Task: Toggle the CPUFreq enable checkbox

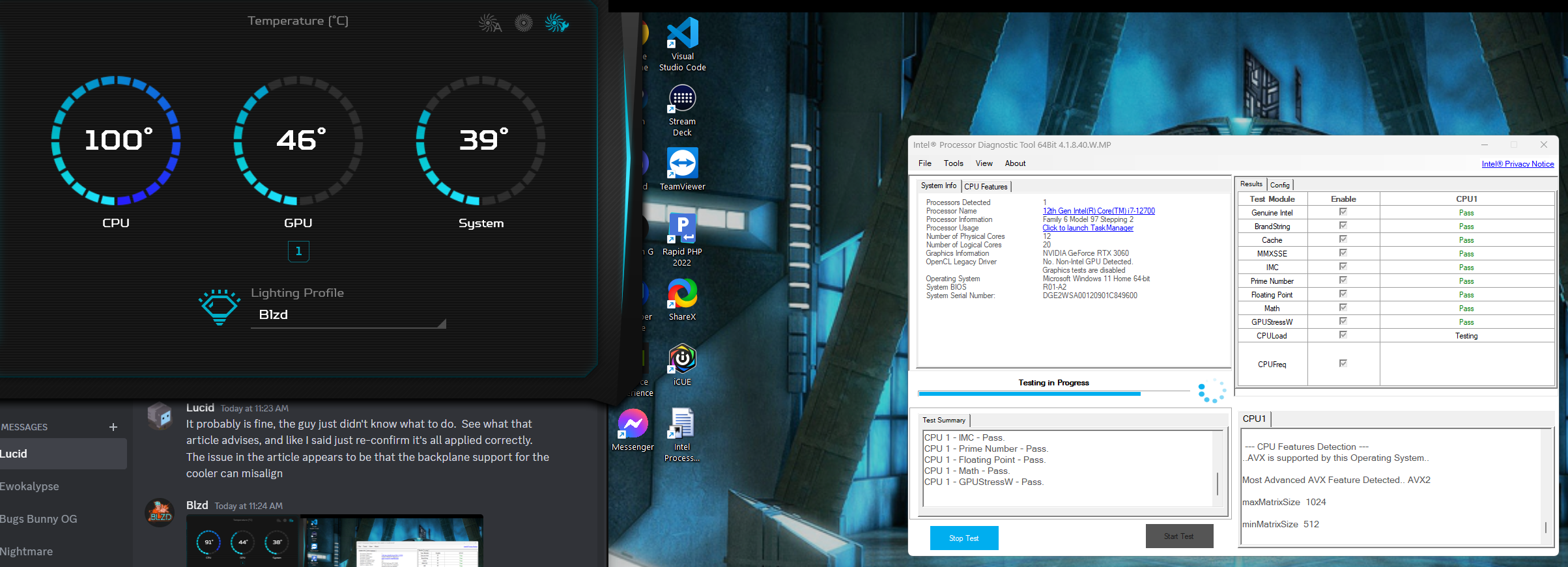Action: (1343, 364)
